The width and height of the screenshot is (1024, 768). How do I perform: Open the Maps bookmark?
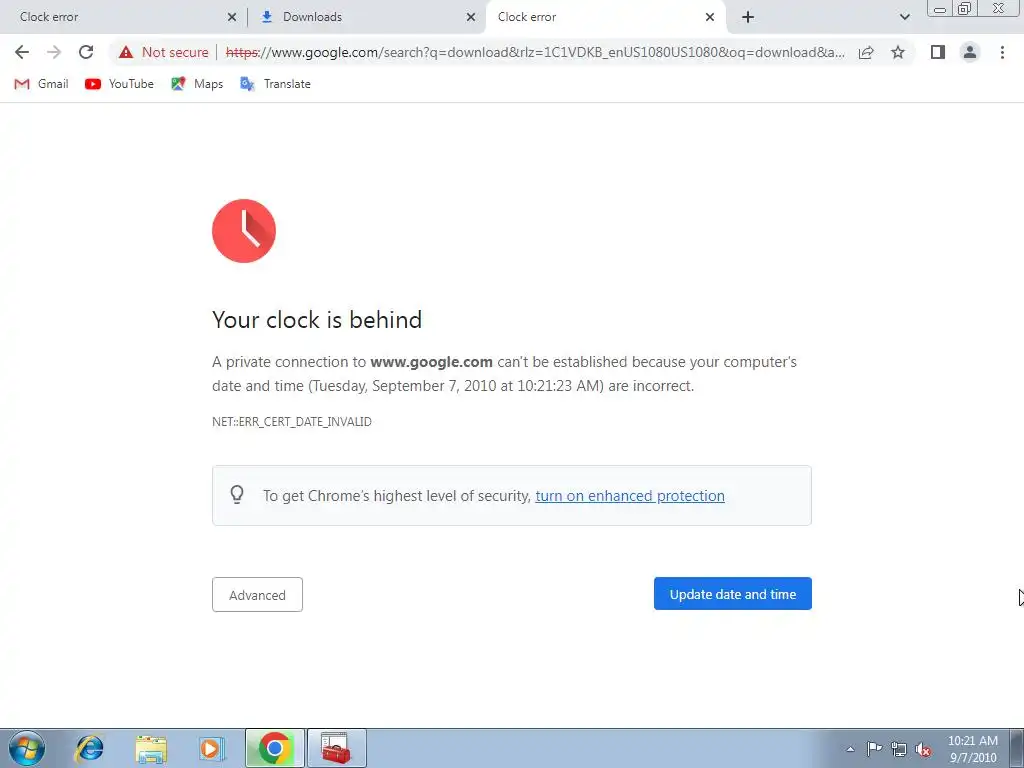click(197, 84)
